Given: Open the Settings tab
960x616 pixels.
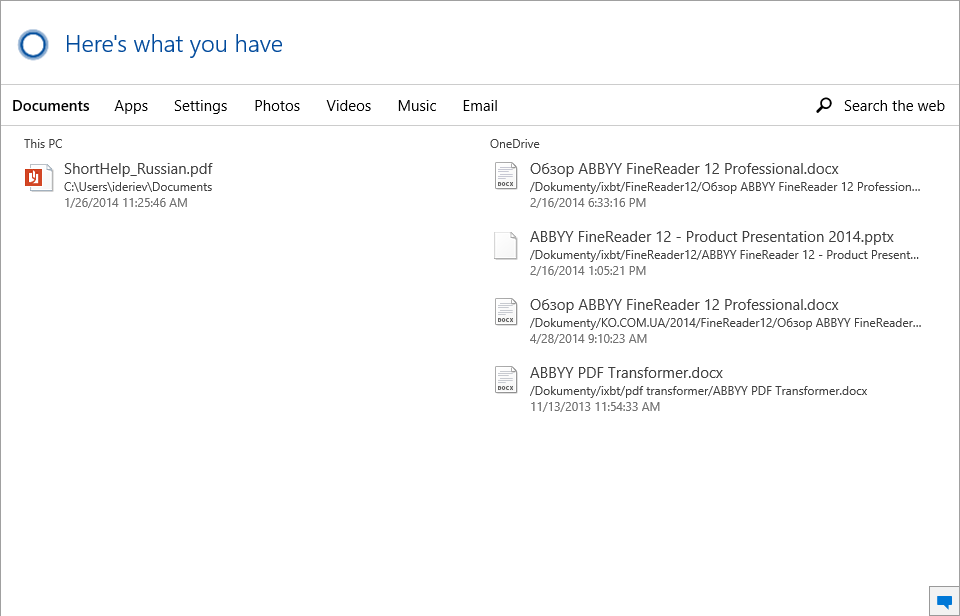Looking at the screenshot, I should pyautogui.click(x=200, y=106).
